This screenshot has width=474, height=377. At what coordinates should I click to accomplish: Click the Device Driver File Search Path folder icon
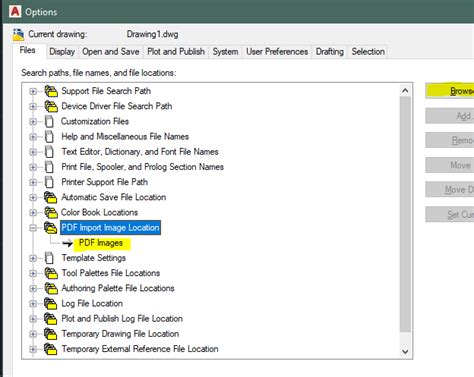51,106
